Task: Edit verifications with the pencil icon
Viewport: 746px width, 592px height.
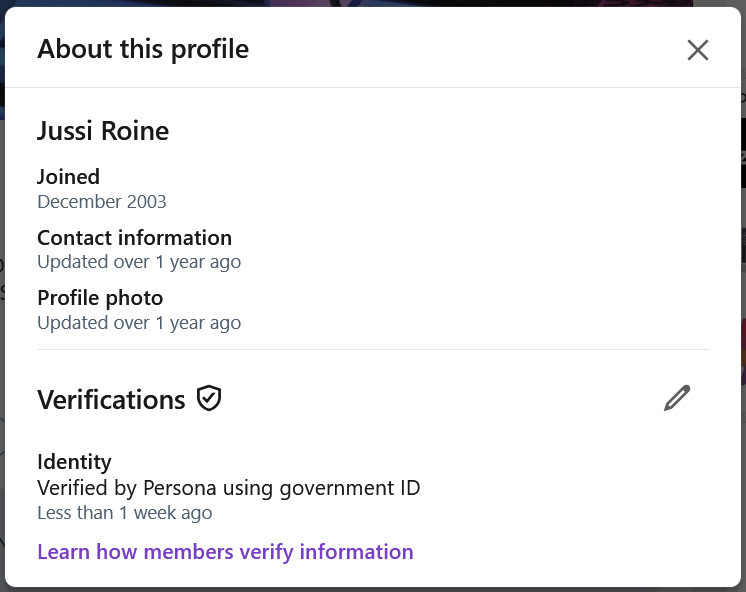Action: click(677, 398)
